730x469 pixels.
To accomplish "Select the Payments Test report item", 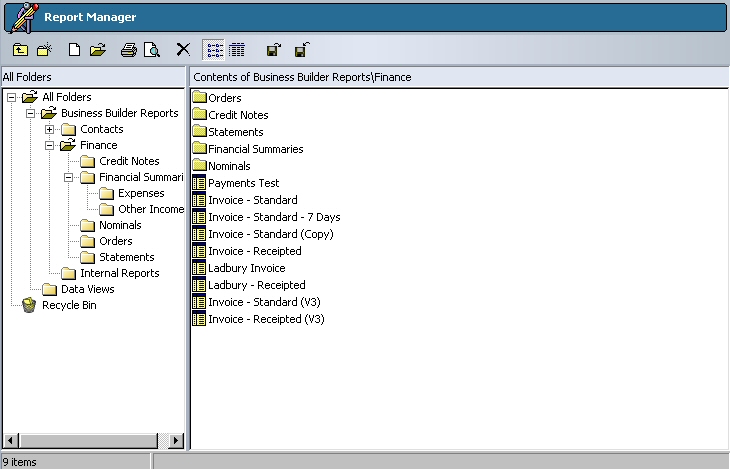I will [243, 183].
